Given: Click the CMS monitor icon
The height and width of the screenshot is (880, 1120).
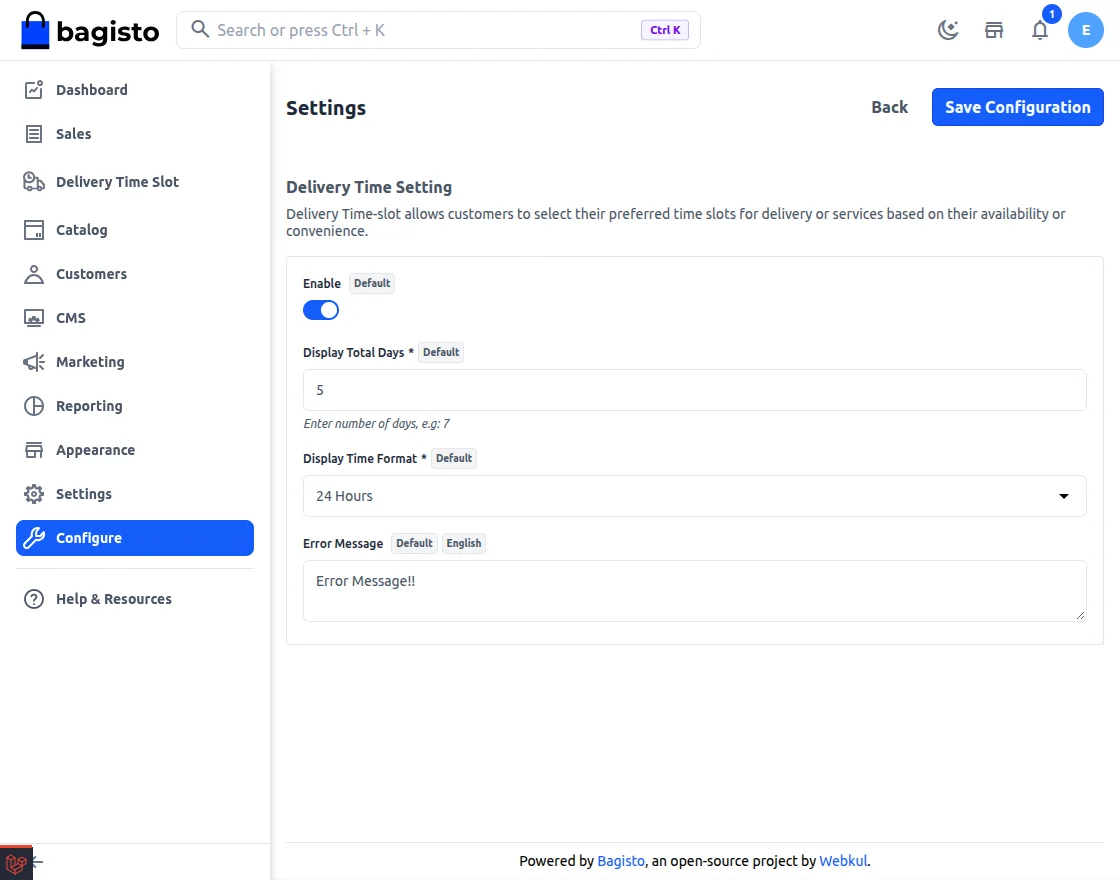Looking at the screenshot, I should click(34, 318).
